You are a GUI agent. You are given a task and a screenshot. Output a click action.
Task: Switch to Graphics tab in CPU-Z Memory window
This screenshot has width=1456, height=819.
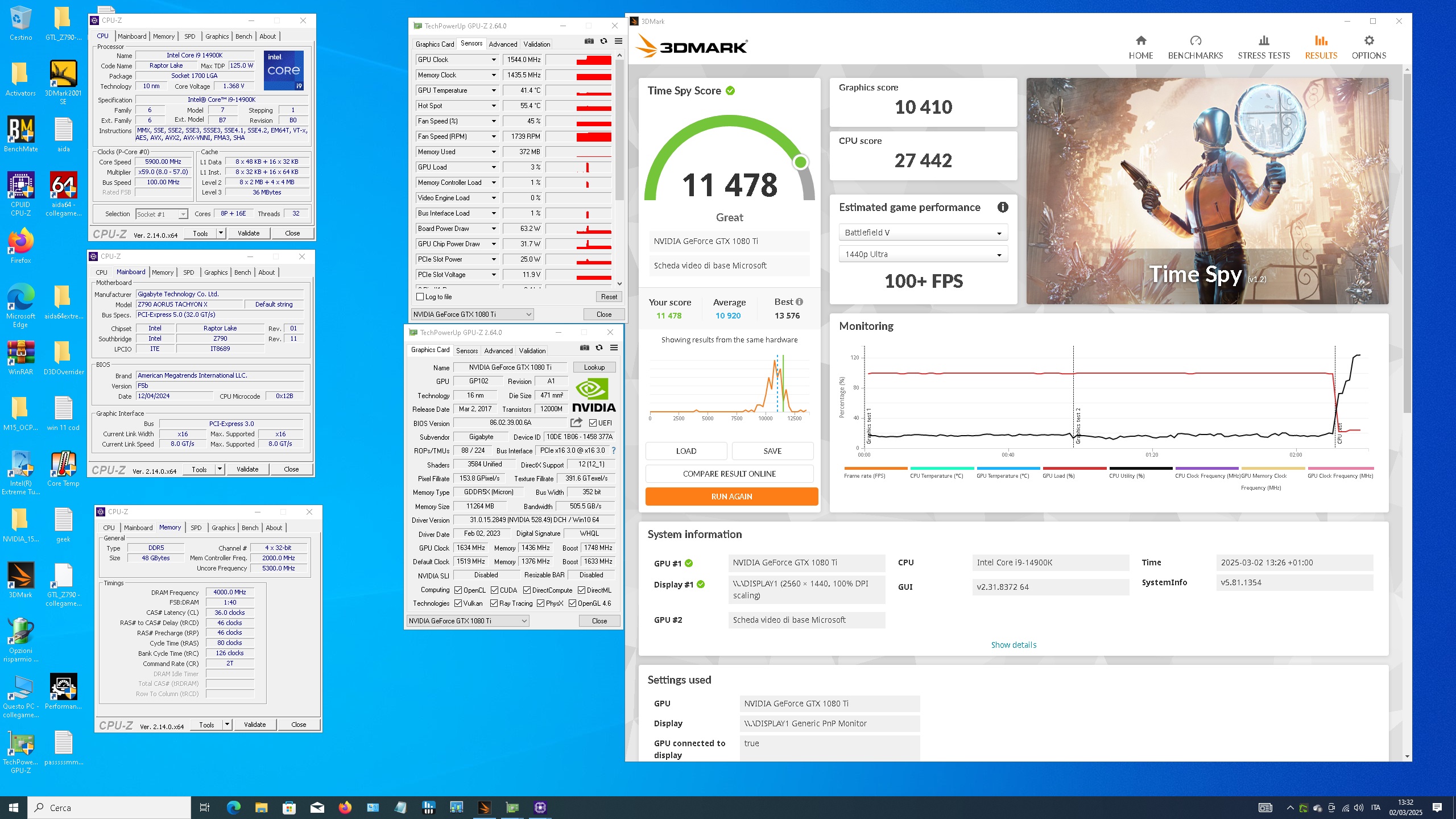click(223, 528)
